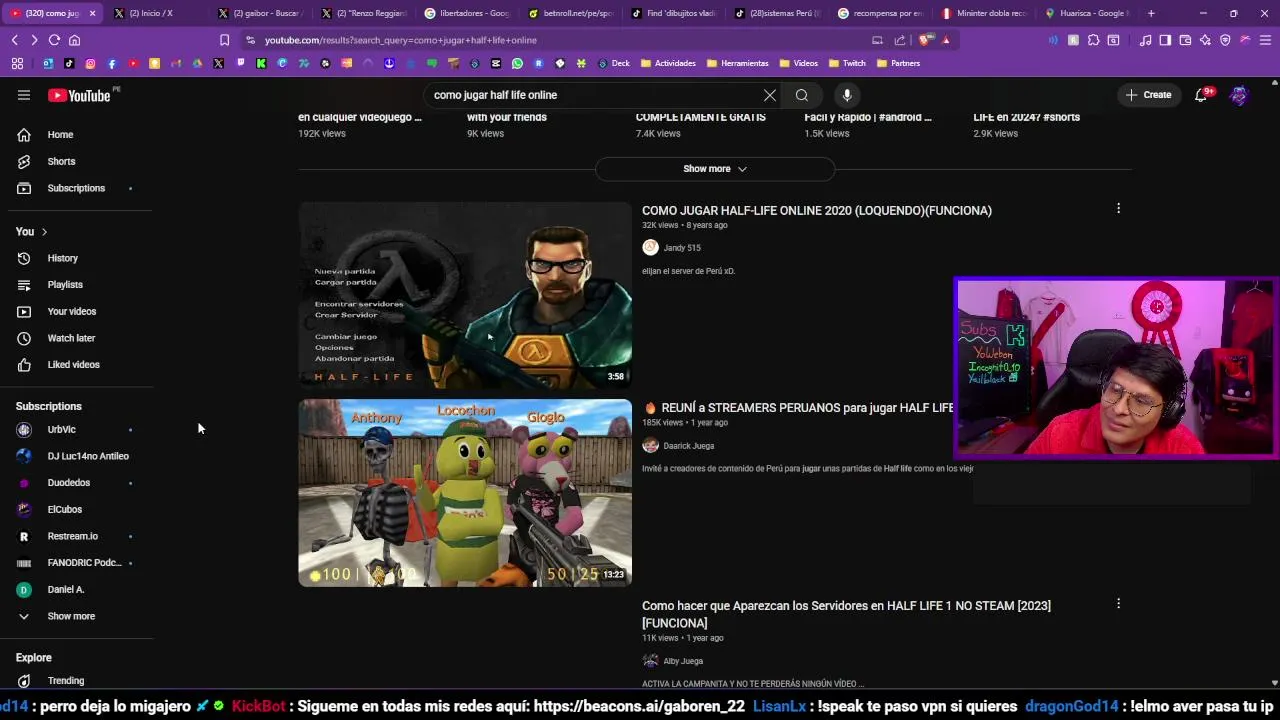Screen dimensions: 1280x720
Task: Open the Jandy 515 channel link
Action: [x=682, y=248]
